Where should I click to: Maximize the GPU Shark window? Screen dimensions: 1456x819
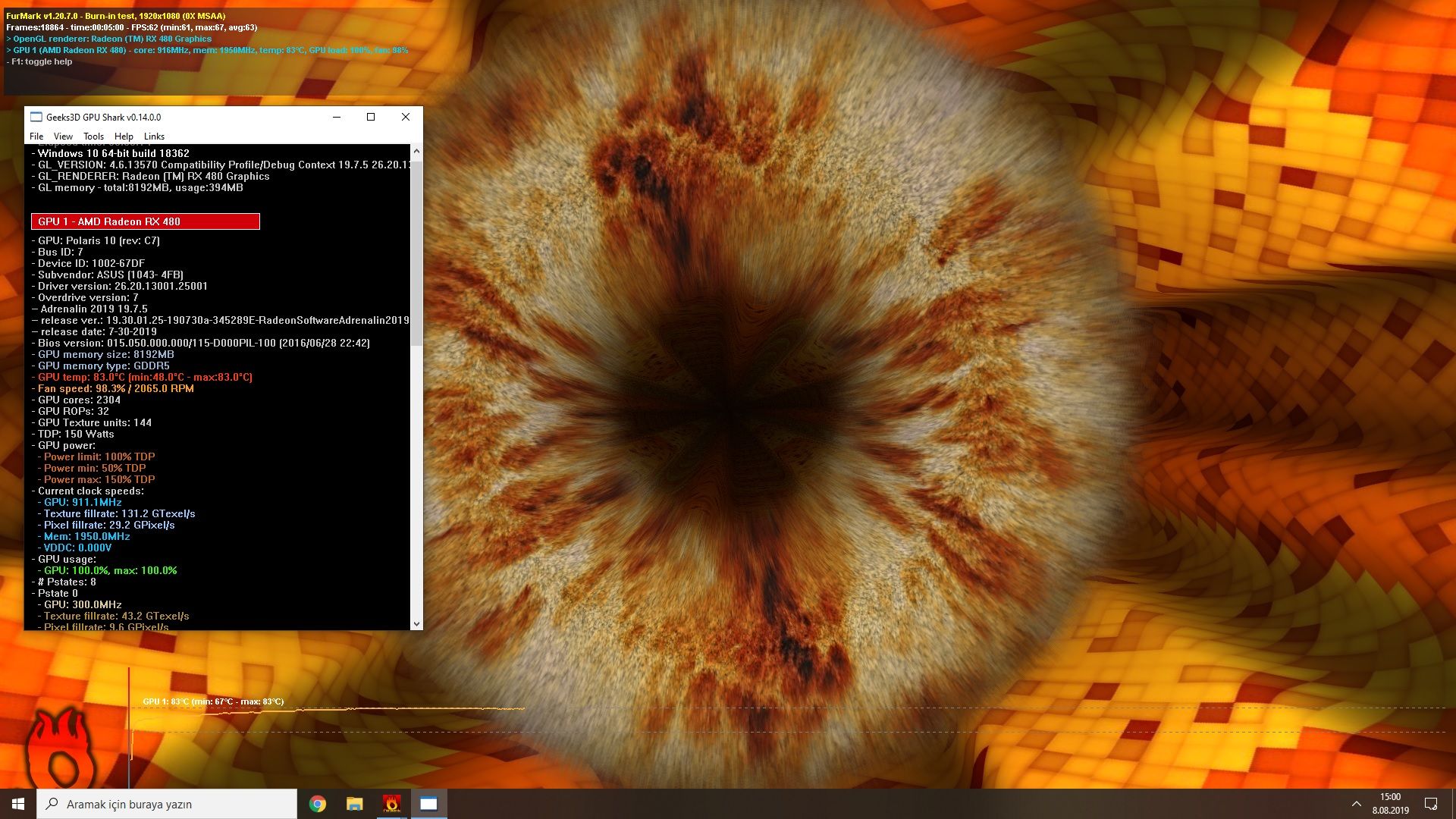click(x=371, y=117)
